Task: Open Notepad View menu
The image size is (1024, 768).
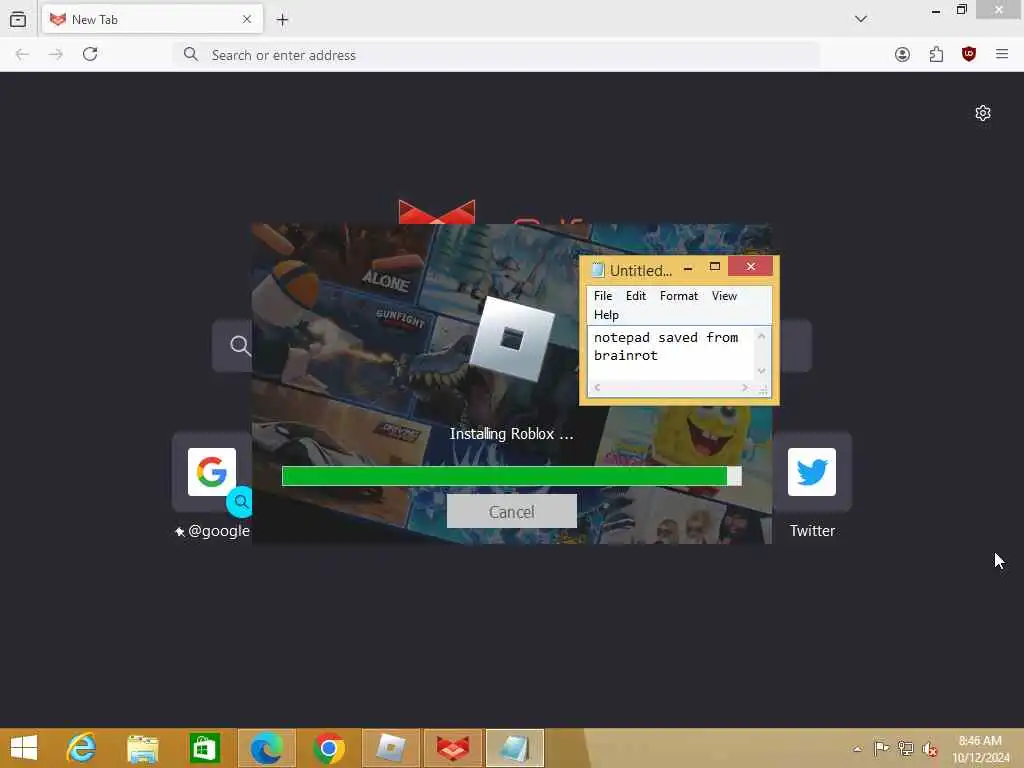Action: 724,296
